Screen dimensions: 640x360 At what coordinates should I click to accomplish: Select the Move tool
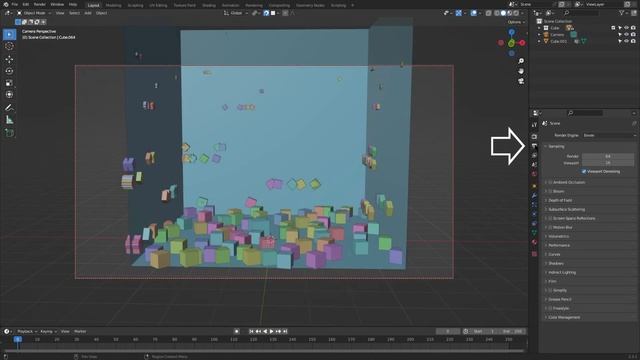point(9,59)
